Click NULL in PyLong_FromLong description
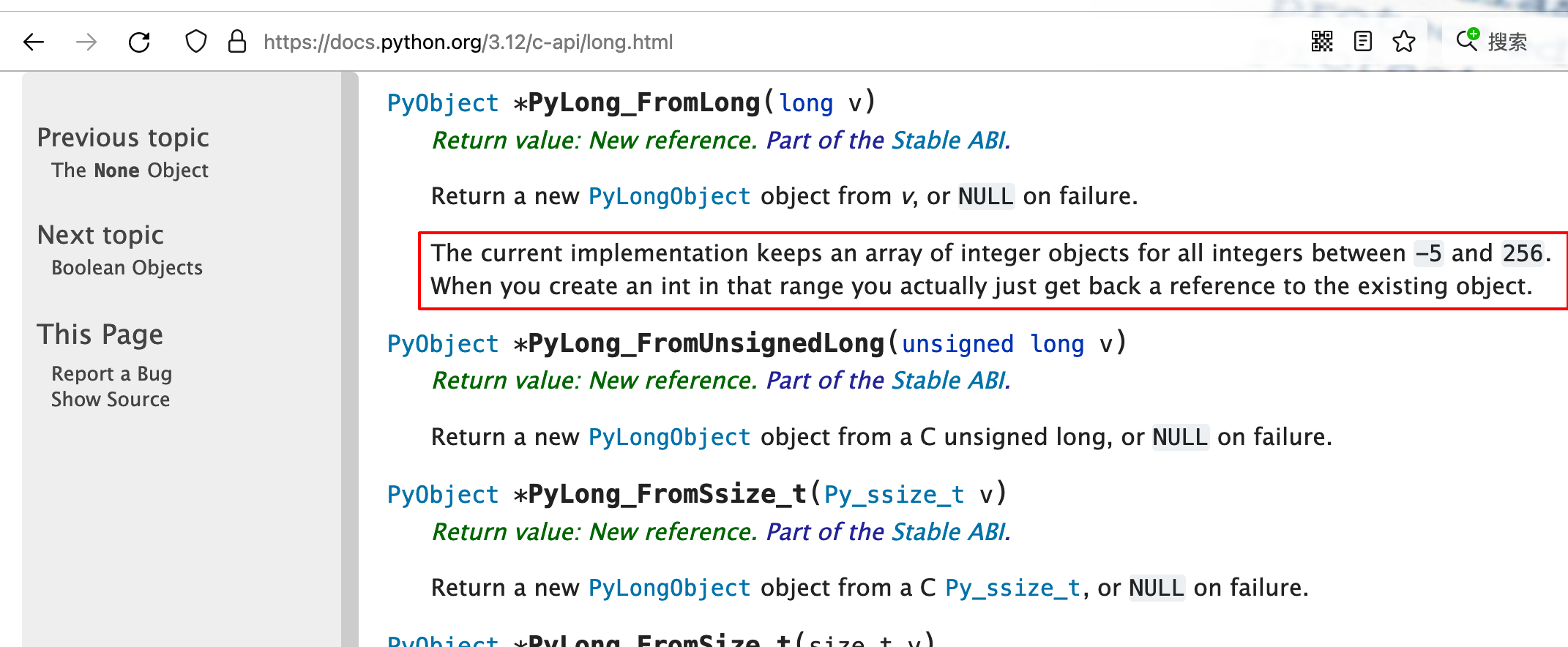 986,196
